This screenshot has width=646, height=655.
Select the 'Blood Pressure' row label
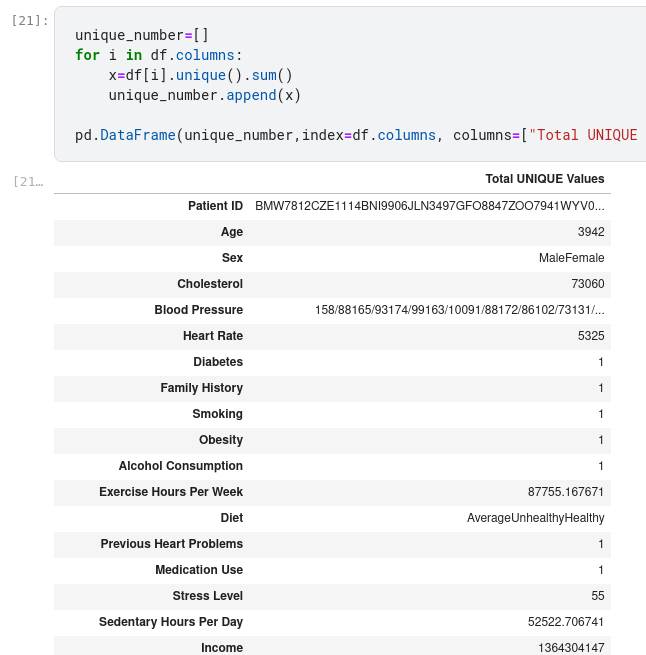(198, 310)
